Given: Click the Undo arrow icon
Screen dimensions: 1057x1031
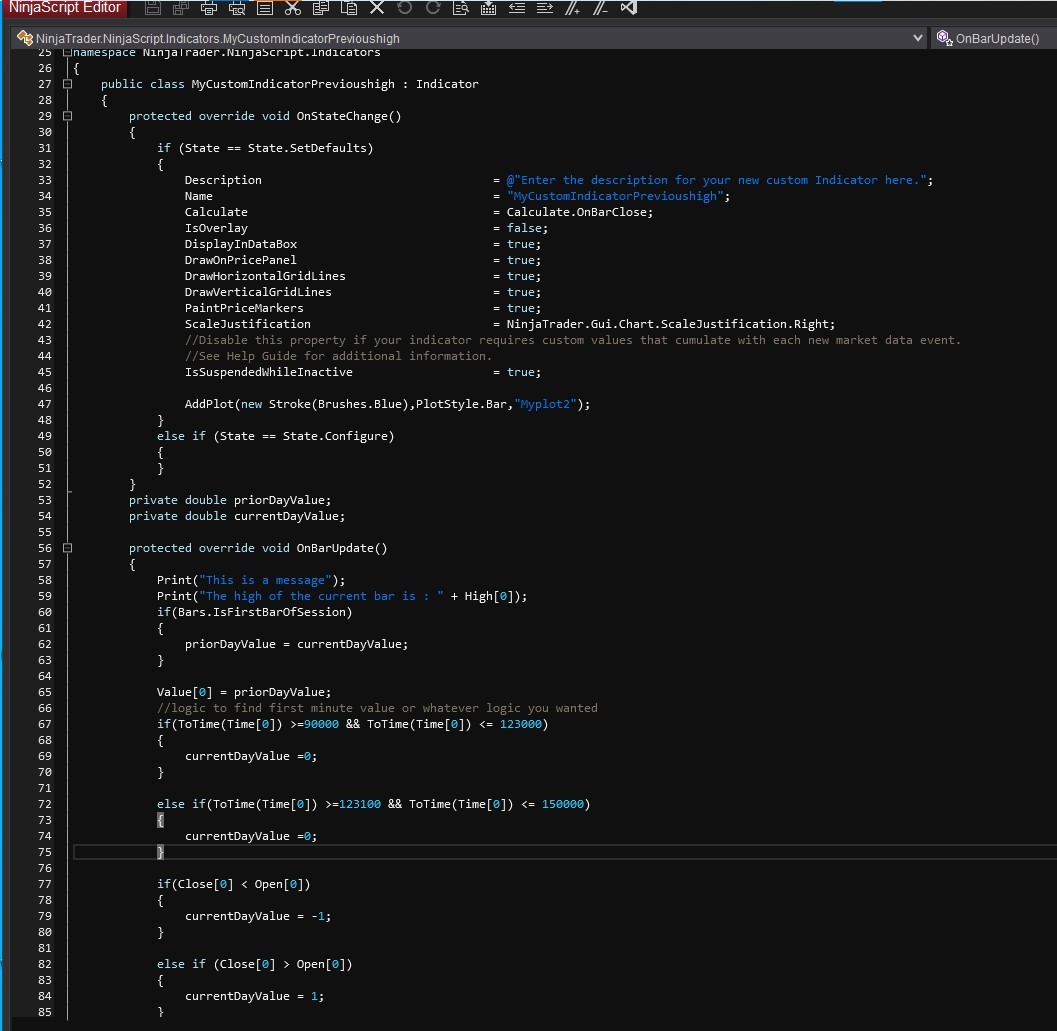Looking at the screenshot, I should click(x=405, y=8).
